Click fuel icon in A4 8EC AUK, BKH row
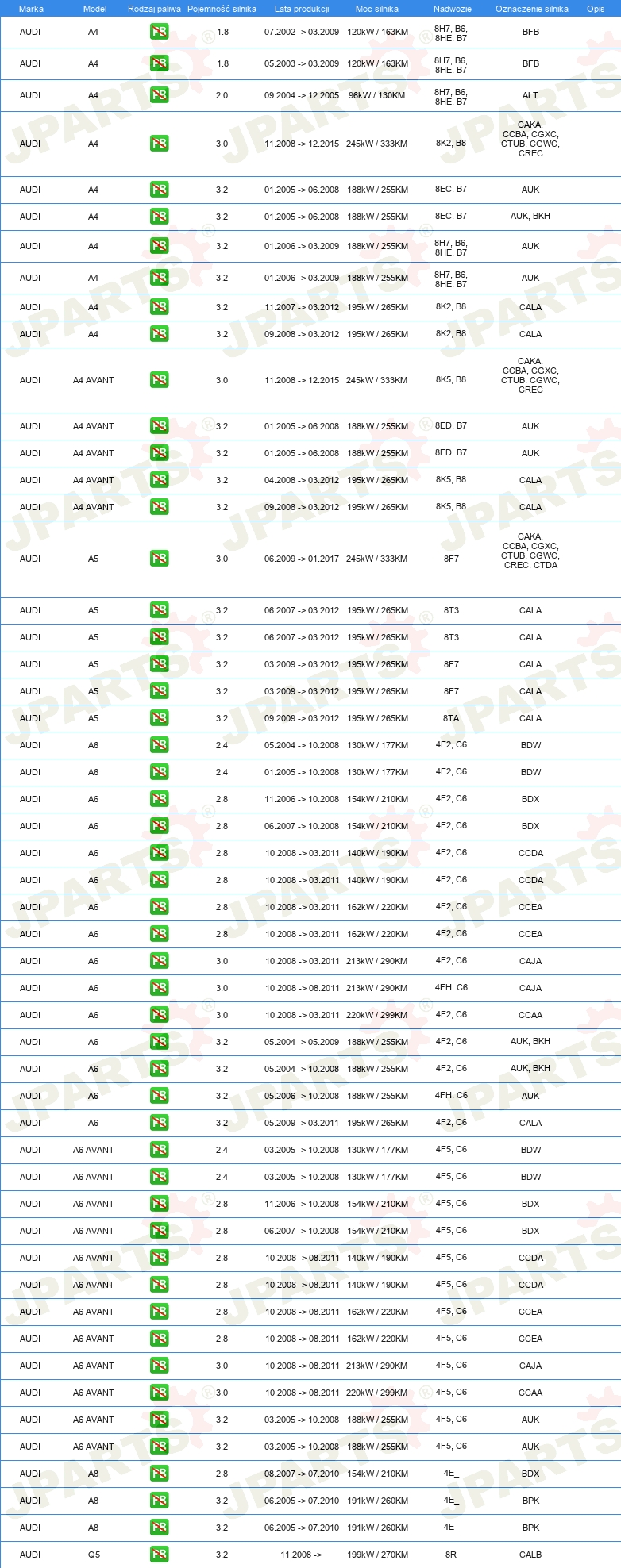The image size is (621, 1568). coord(159,217)
